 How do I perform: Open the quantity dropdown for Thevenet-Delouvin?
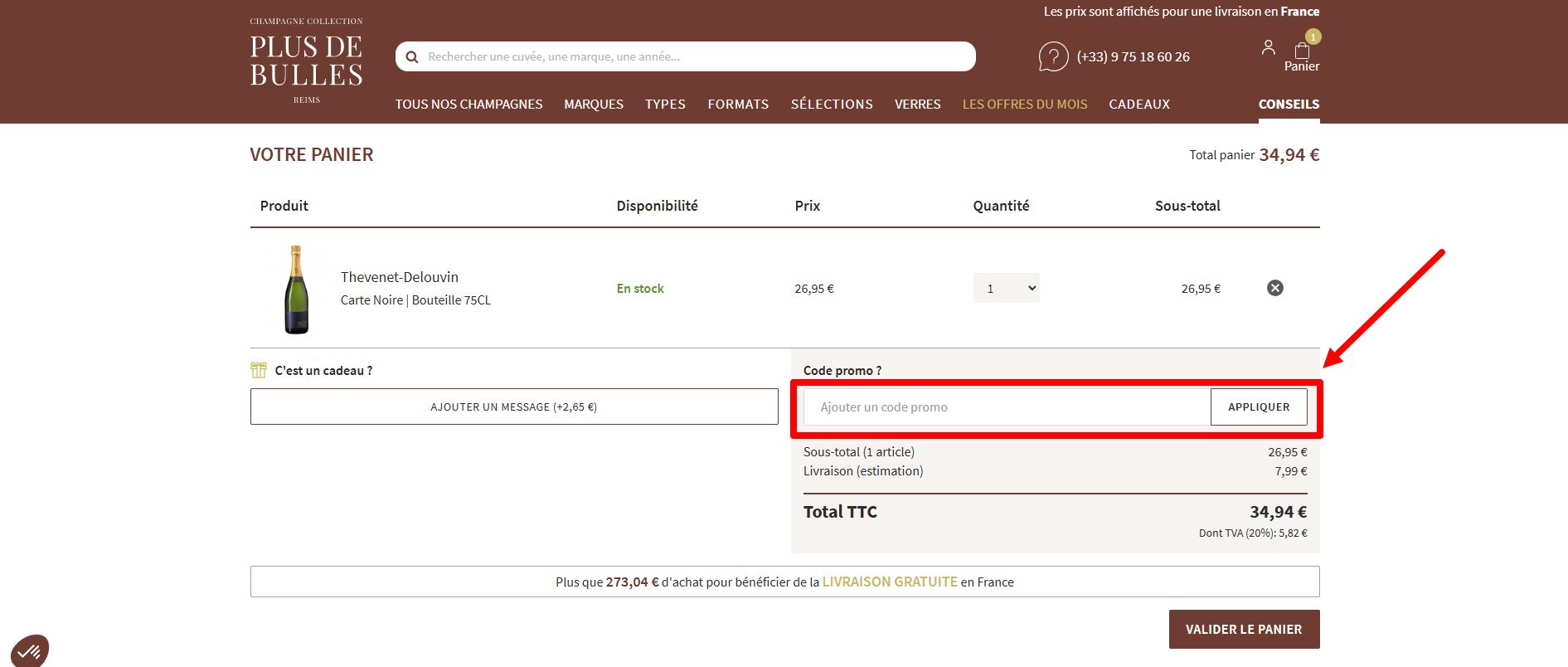coord(1006,288)
